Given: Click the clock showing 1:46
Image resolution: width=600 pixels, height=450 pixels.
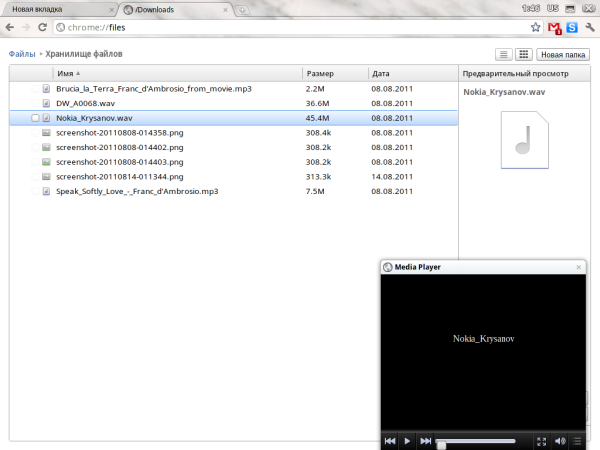Looking at the screenshot, I should point(530,8).
